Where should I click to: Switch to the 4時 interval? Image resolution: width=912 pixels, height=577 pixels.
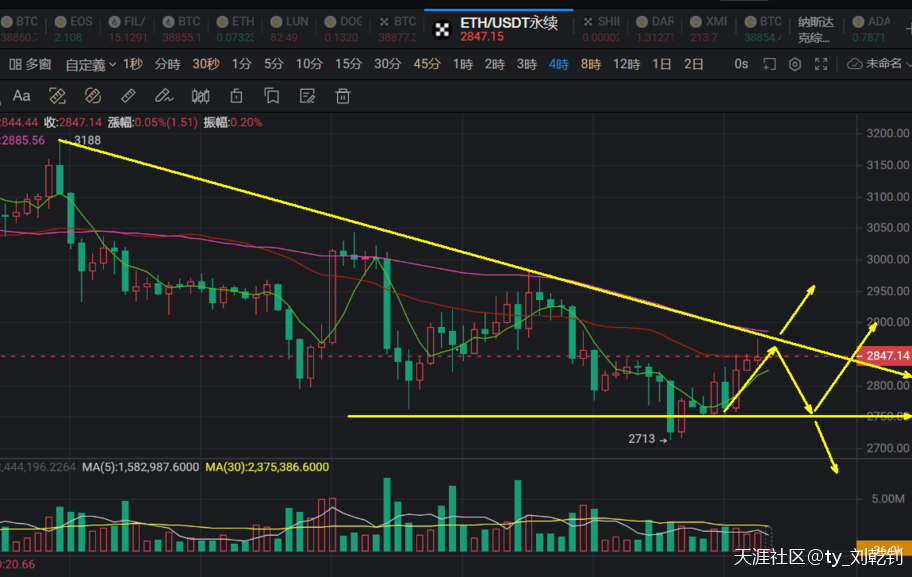coord(558,64)
